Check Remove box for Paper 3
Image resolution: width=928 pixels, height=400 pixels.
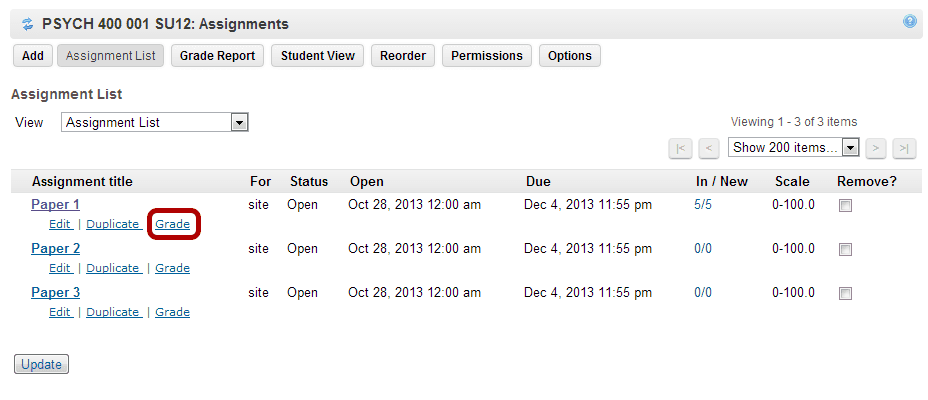[x=846, y=293]
